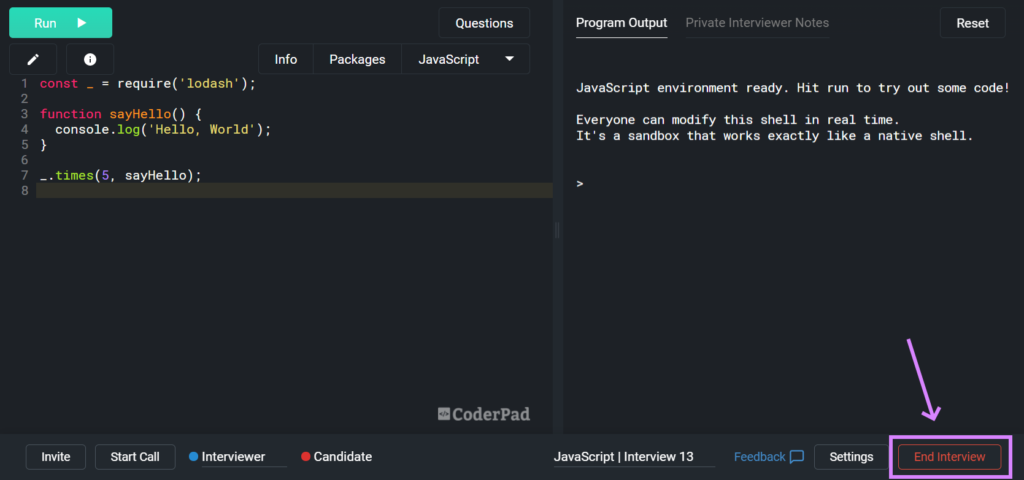Screen dimensions: 1024x480
Task: Open Private Interviewer Notes tab
Action: click(x=758, y=23)
